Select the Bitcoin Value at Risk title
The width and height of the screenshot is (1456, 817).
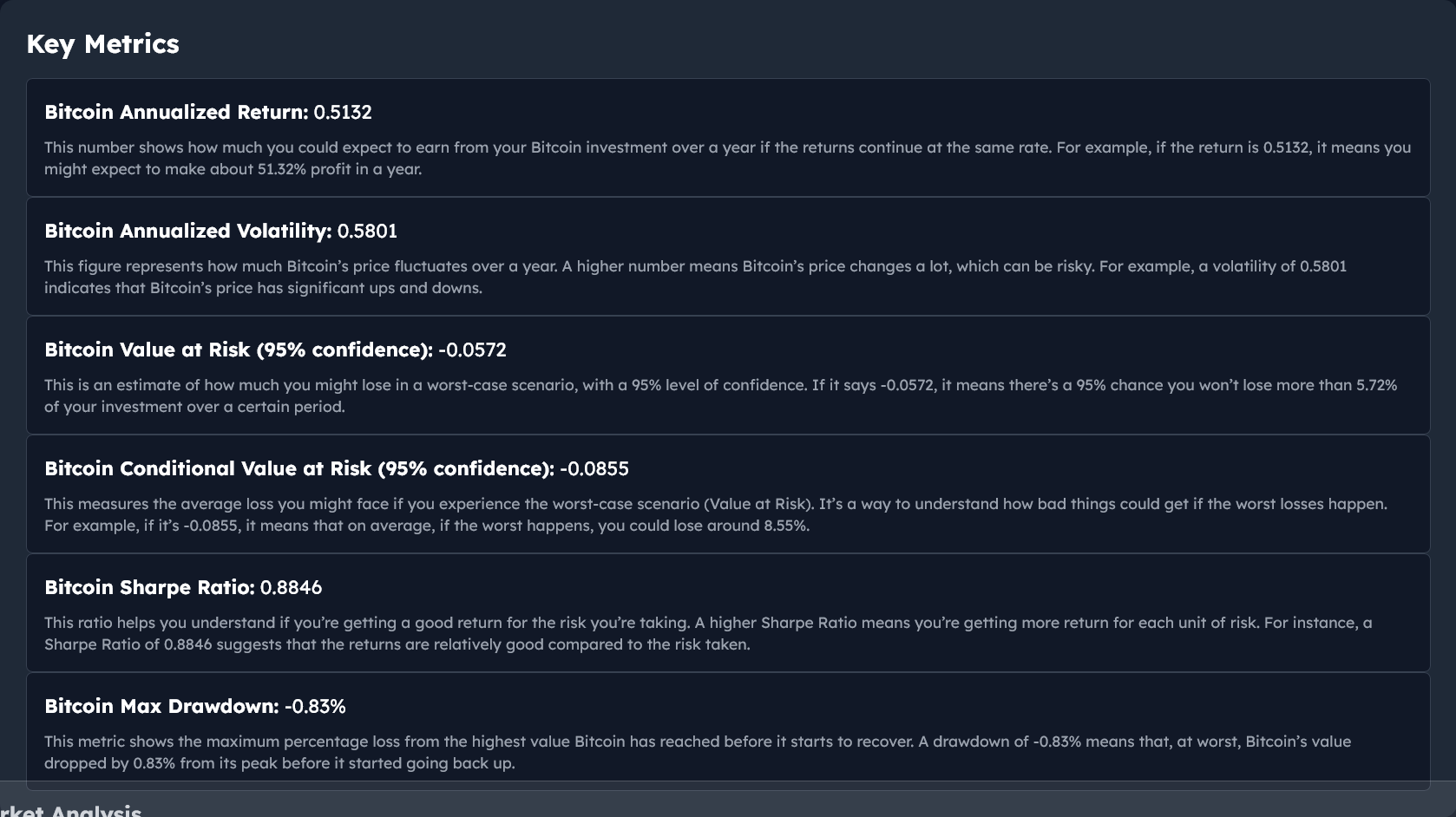239,350
